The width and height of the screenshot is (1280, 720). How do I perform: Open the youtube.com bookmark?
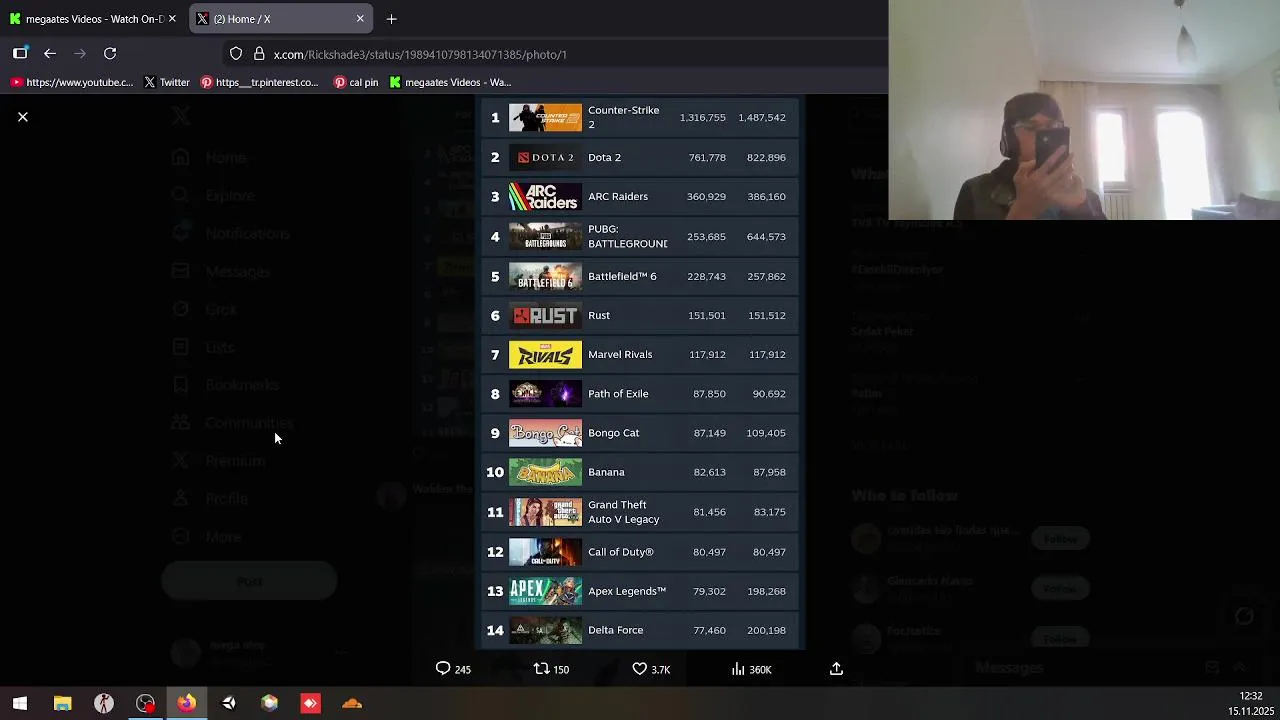(x=71, y=82)
